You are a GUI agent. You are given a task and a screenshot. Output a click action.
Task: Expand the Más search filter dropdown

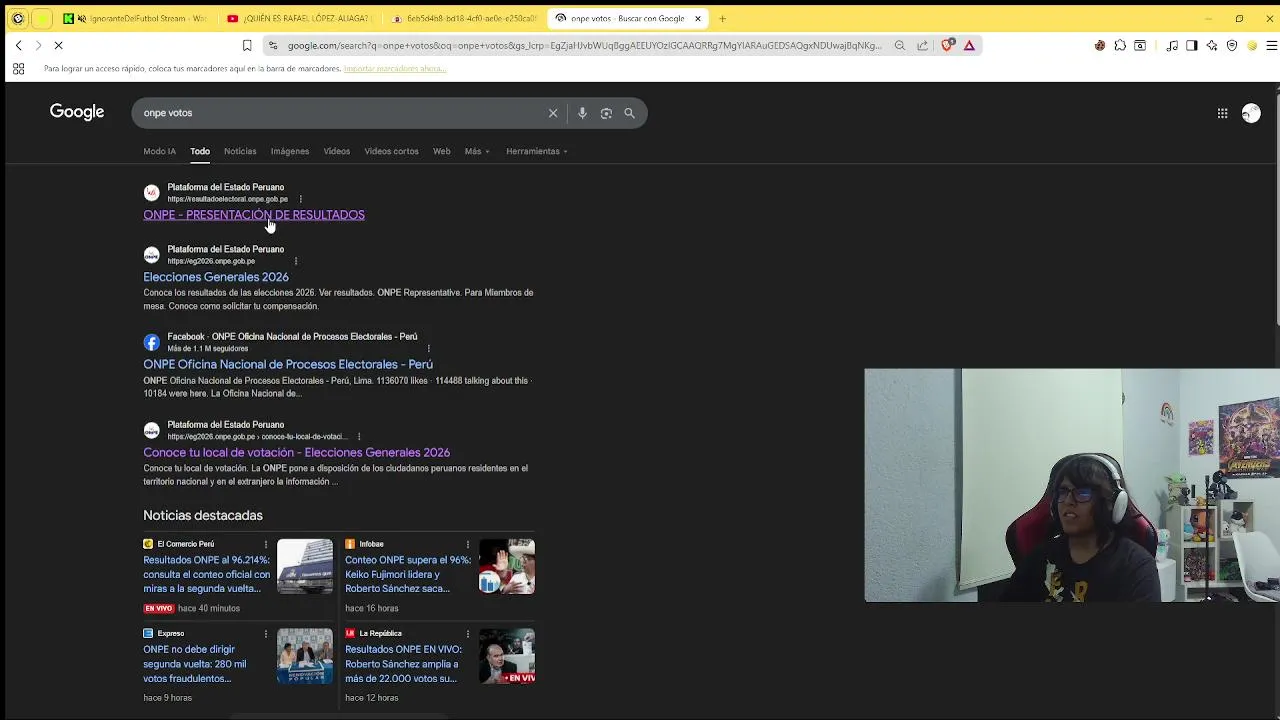coord(477,151)
